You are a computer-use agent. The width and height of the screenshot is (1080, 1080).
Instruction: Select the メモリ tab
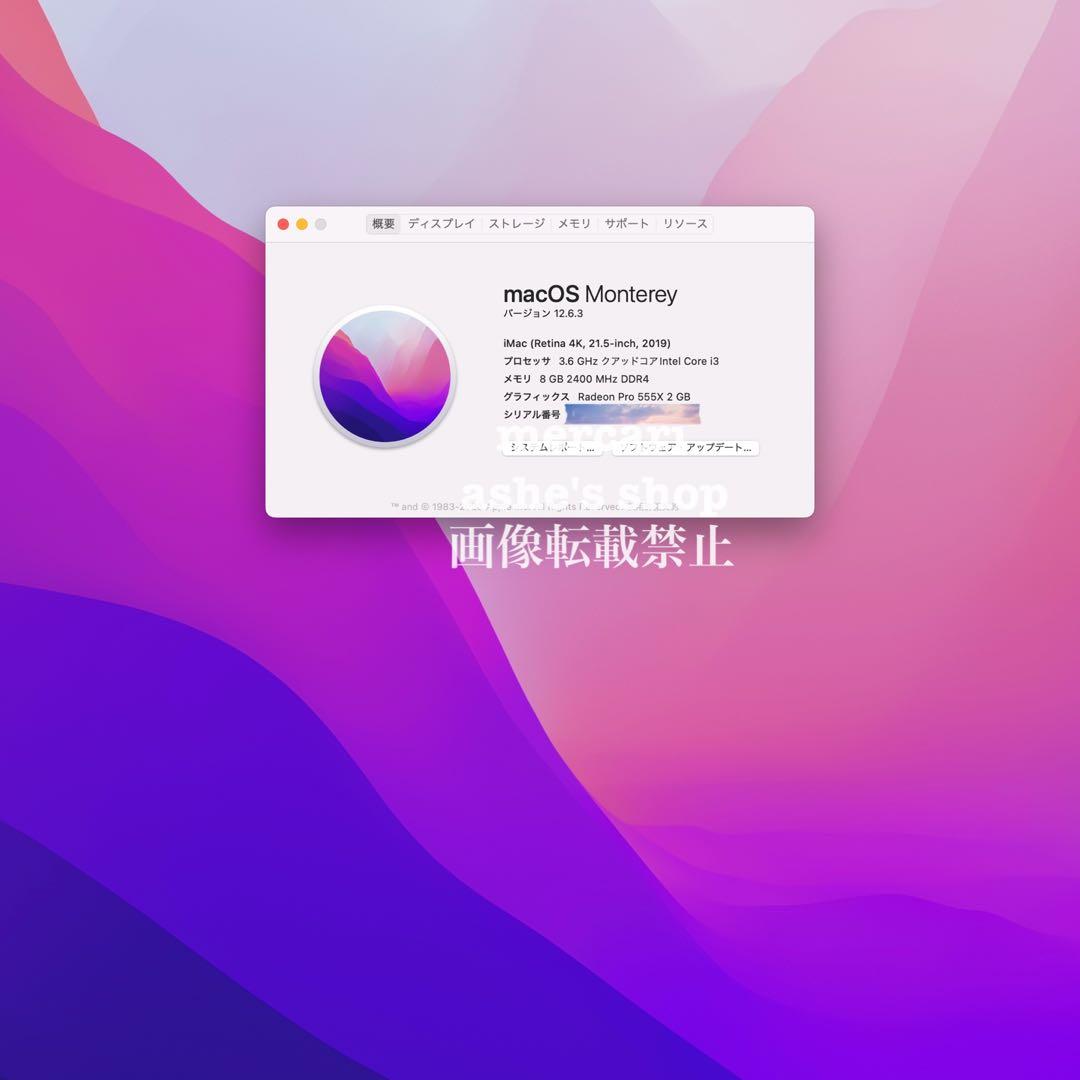tap(572, 223)
